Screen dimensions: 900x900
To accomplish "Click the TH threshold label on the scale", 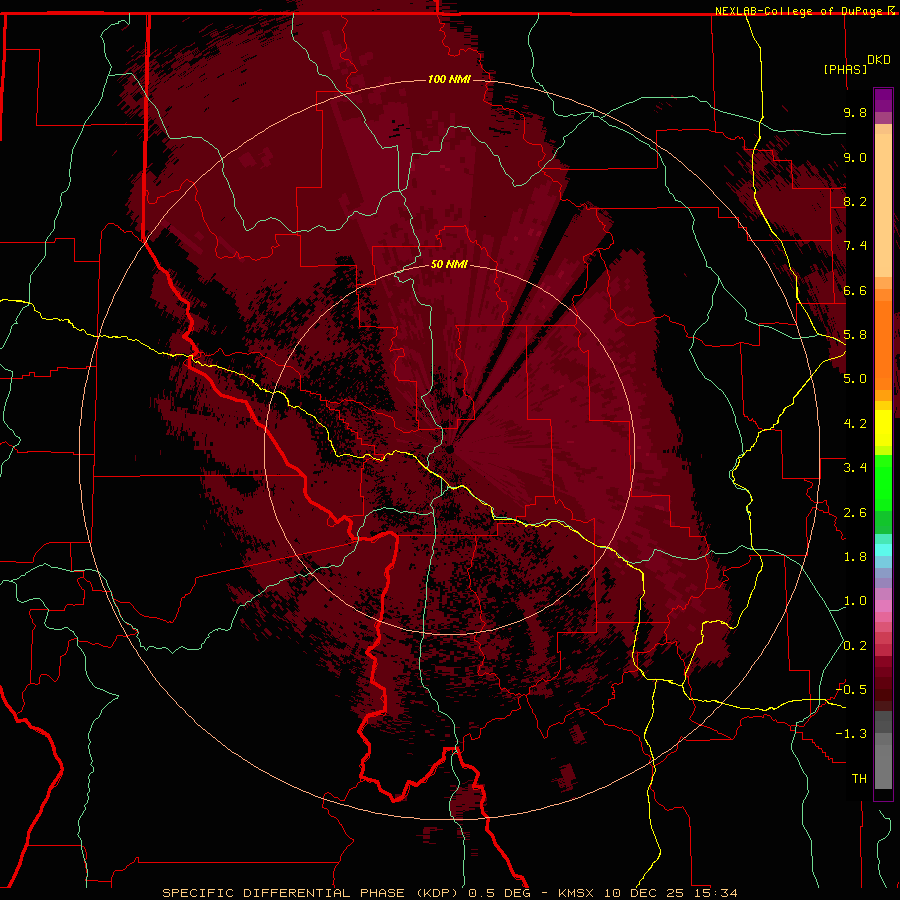I will 859,778.
